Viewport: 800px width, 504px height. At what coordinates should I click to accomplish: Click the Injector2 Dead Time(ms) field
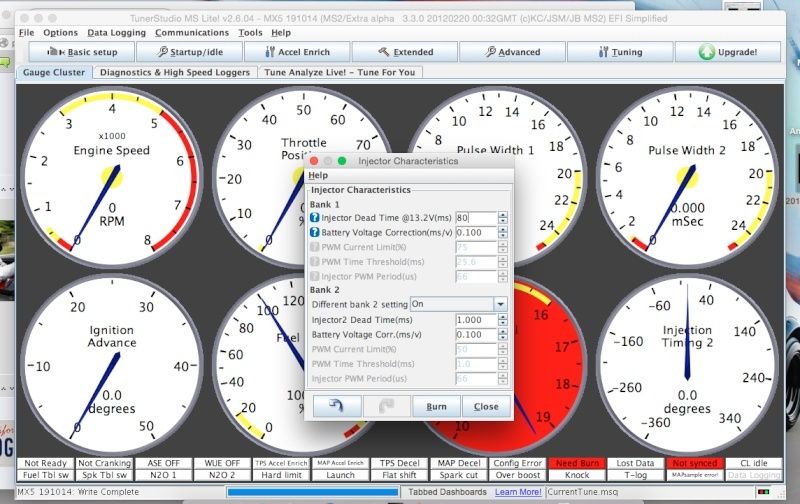pos(476,320)
